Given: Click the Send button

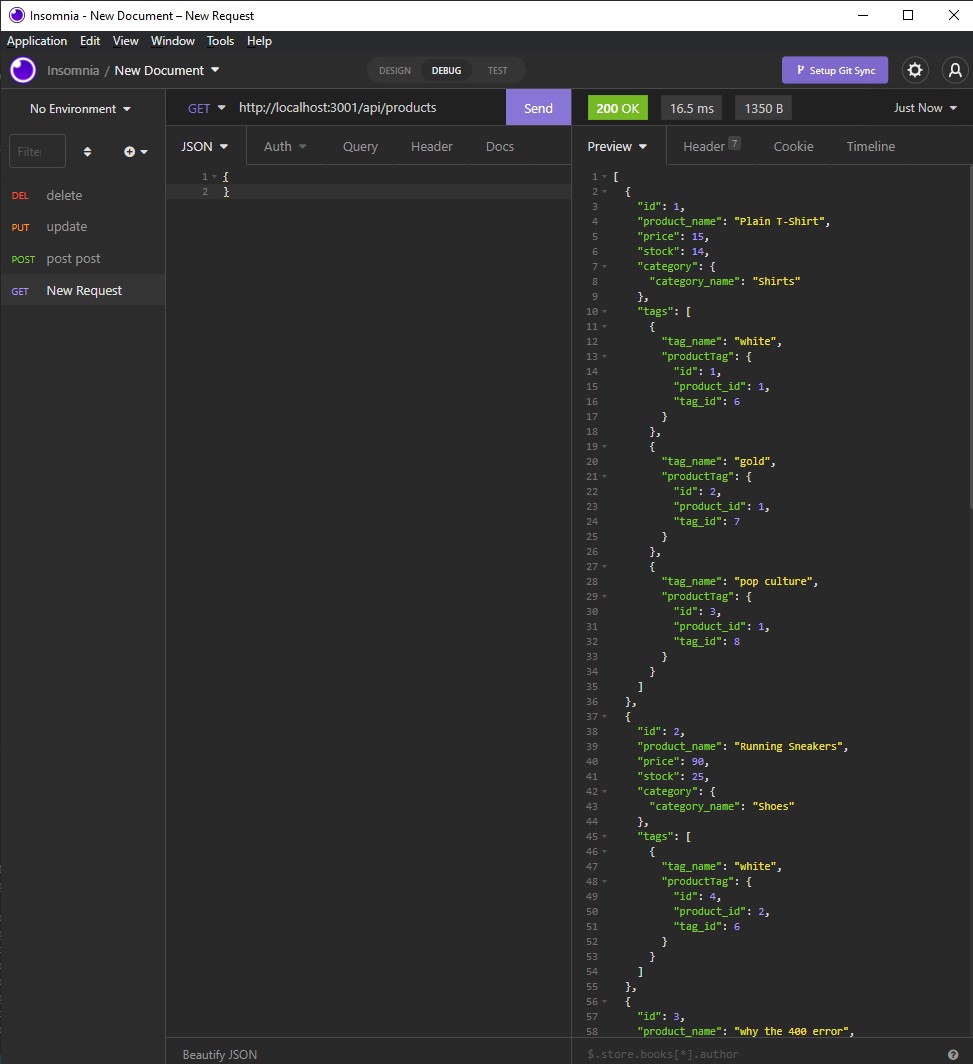Looking at the screenshot, I should click(538, 106).
